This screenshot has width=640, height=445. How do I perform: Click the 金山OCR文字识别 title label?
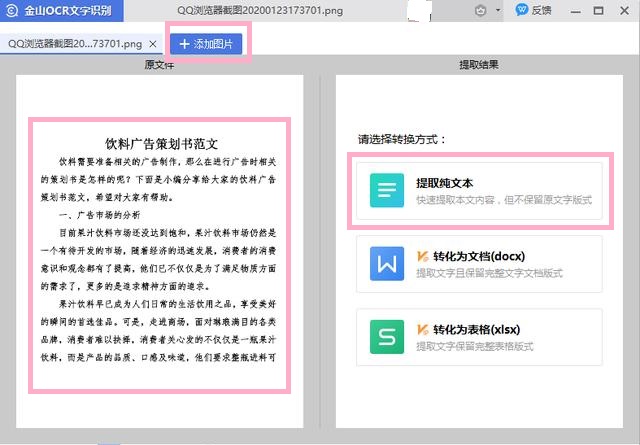(68, 11)
